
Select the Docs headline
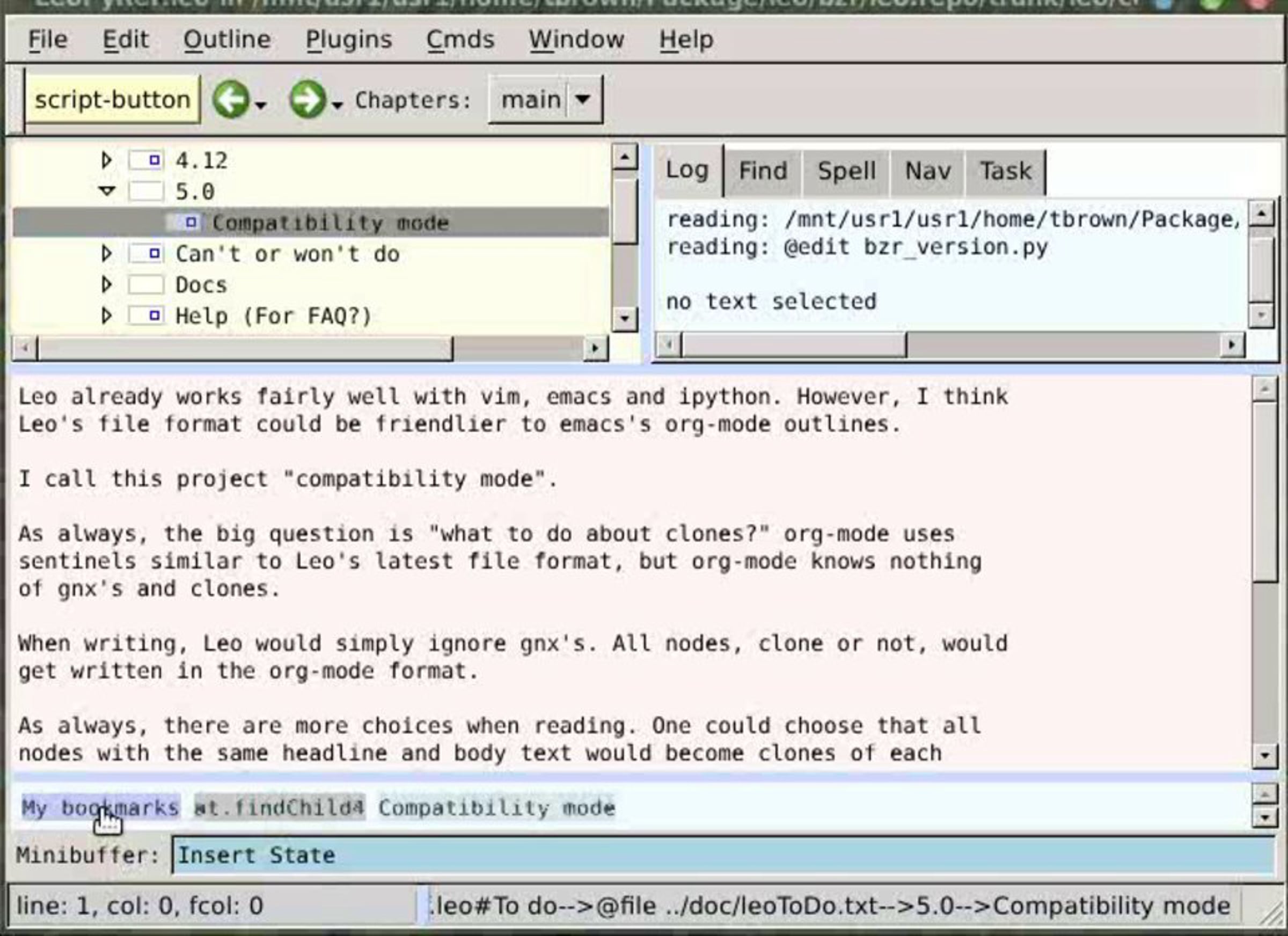(x=201, y=284)
